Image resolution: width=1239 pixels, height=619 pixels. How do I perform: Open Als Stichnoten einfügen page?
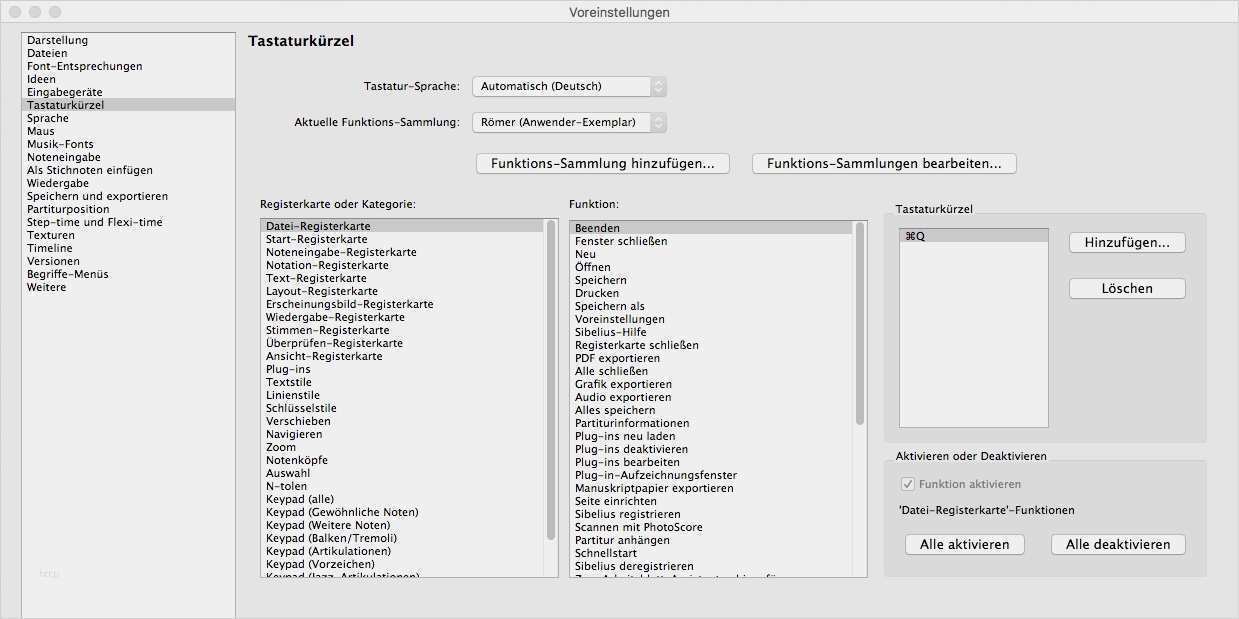128,170
